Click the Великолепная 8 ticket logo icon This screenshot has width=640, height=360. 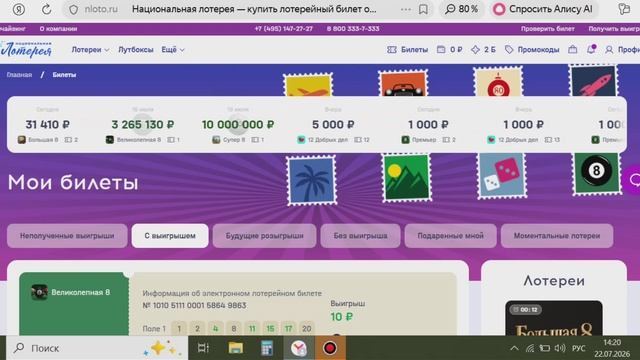[x=39, y=292]
